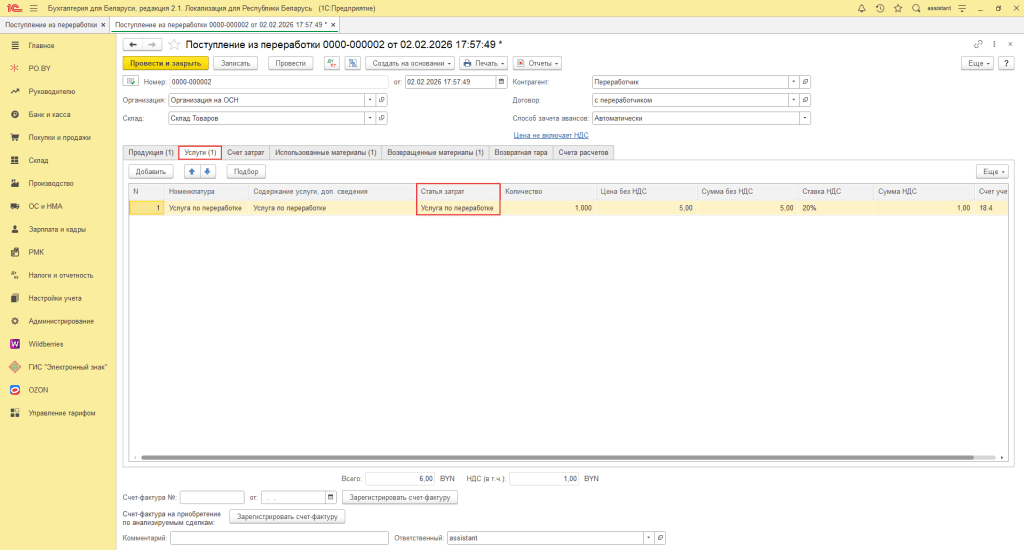Switch to the Счет затрат tab
The width and height of the screenshot is (1024, 550).
[245, 152]
